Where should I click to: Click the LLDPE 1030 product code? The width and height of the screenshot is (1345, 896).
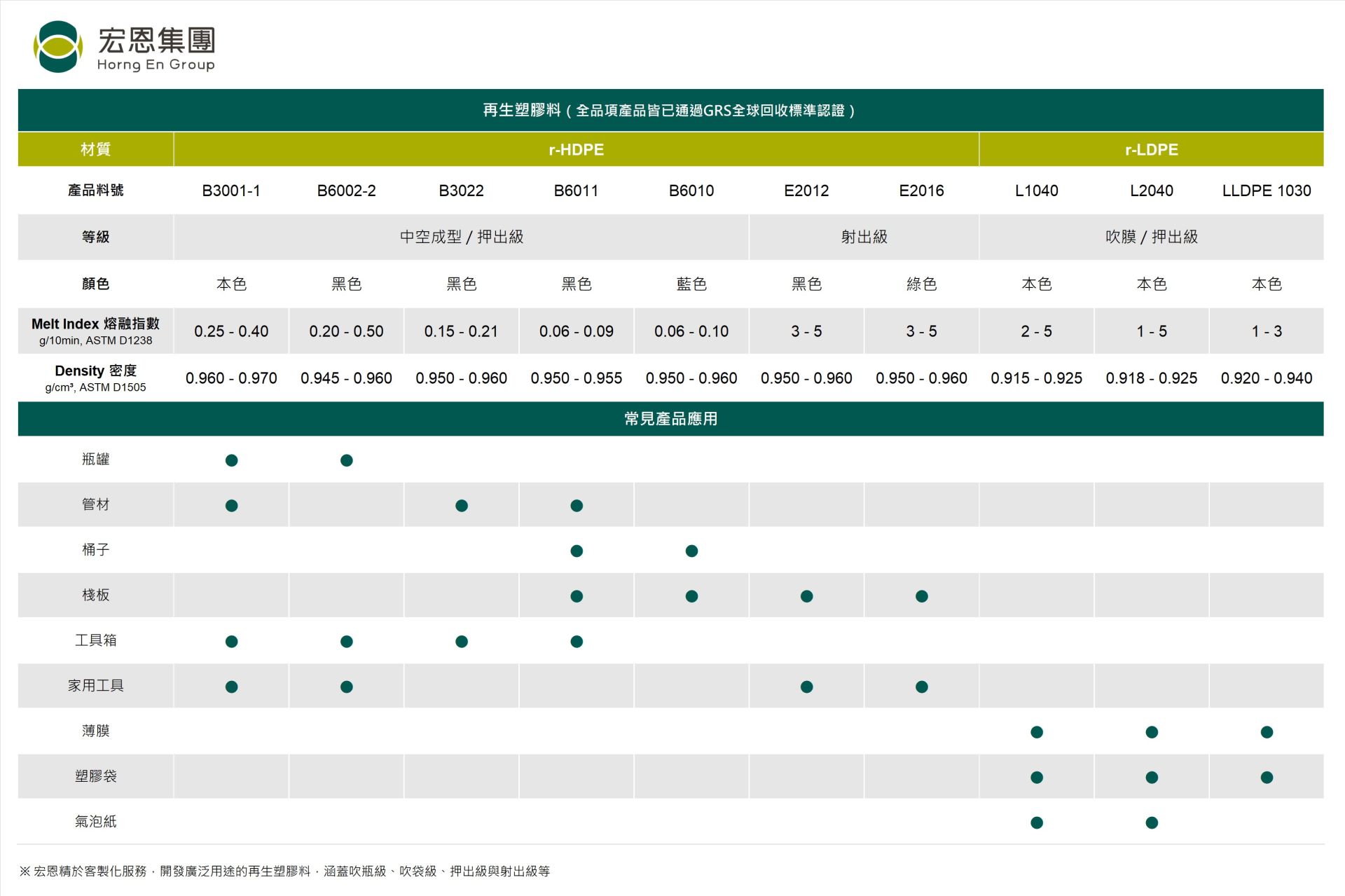(x=1266, y=191)
